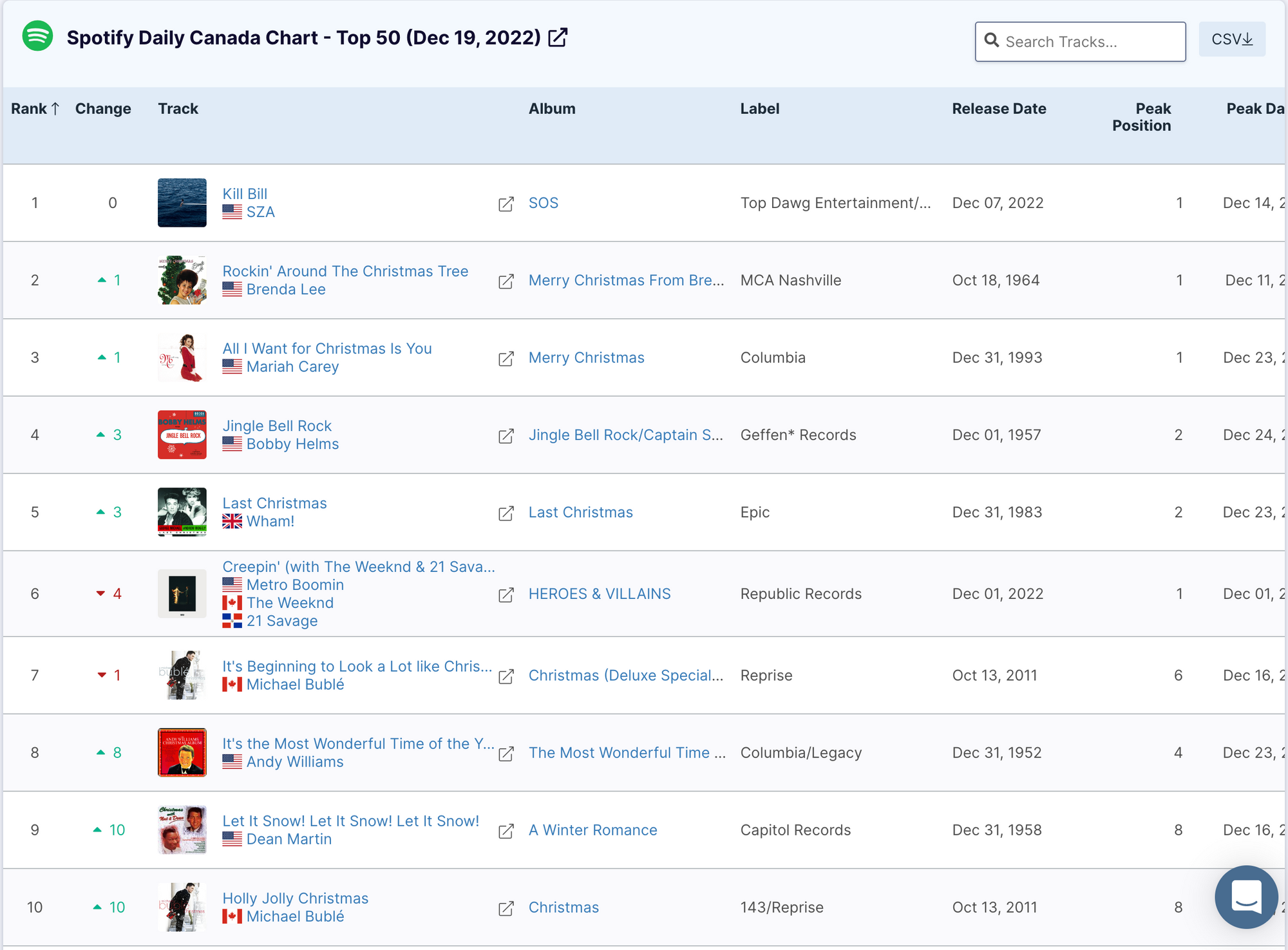
Task: Open Jingle Bell Rock track link
Action: pos(277,426)
